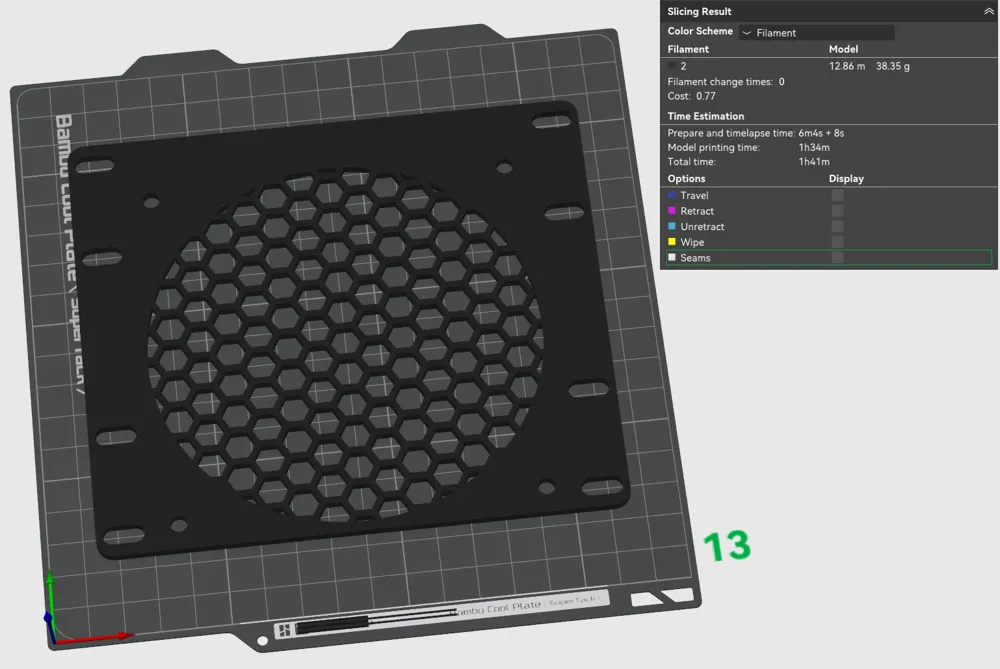Toggle the Retract display checkbox
Viewport: 1000px width, 669px height.
837,210
